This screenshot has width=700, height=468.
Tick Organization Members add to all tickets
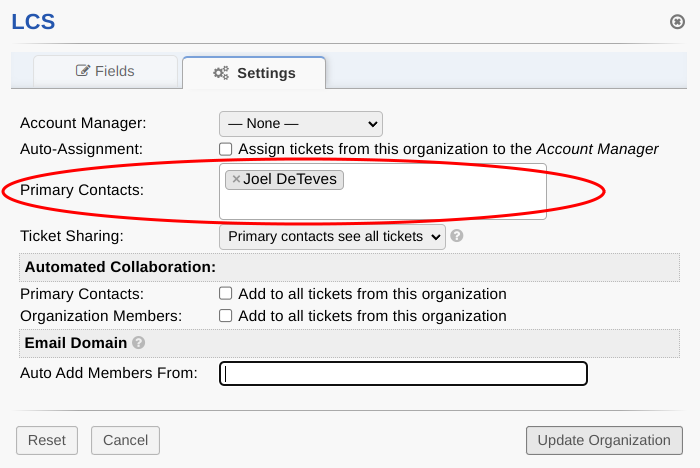pos(226,316)
